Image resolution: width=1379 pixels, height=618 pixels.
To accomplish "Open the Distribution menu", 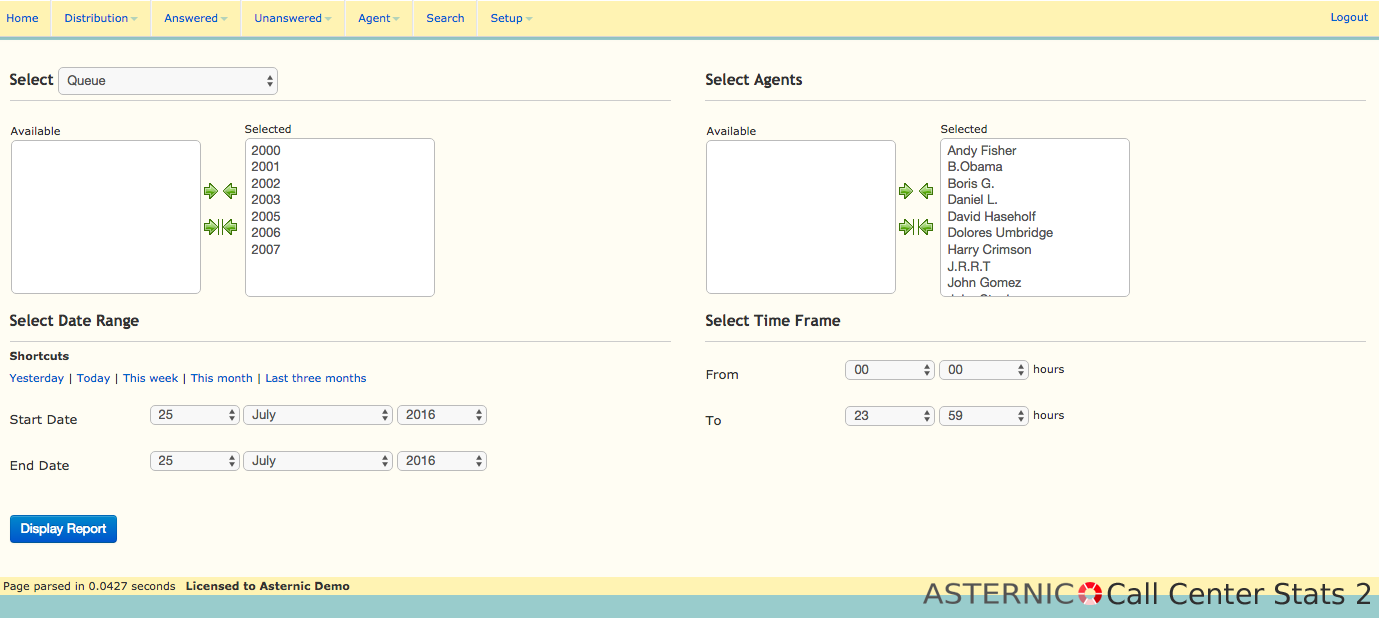I will click(100, 18).
